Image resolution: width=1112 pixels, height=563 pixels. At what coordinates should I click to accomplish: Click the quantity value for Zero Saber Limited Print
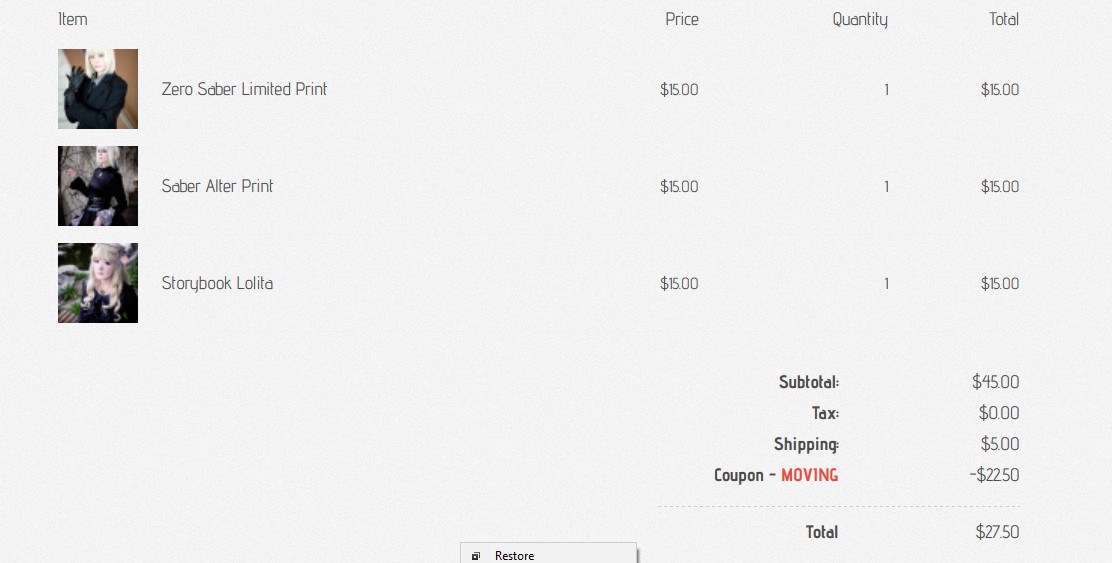click(x=886, y=90)
